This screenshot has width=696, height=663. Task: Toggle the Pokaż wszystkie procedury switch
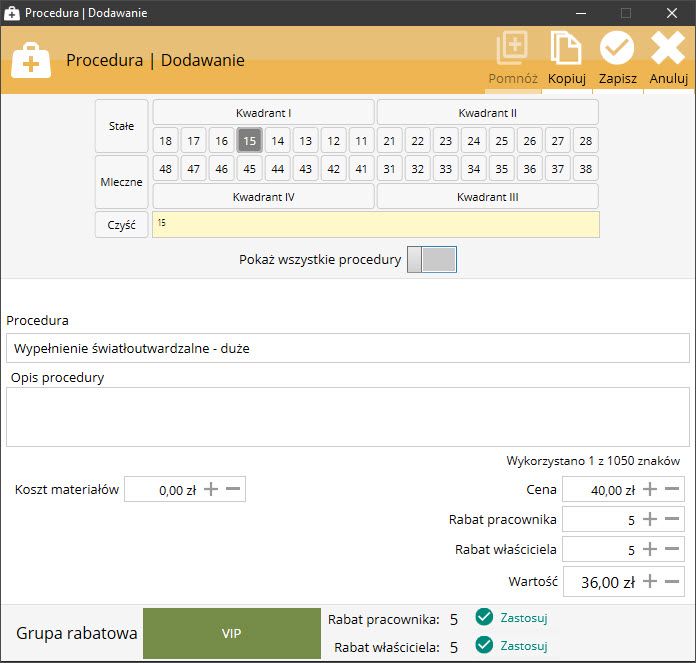(x=432, y=259)
